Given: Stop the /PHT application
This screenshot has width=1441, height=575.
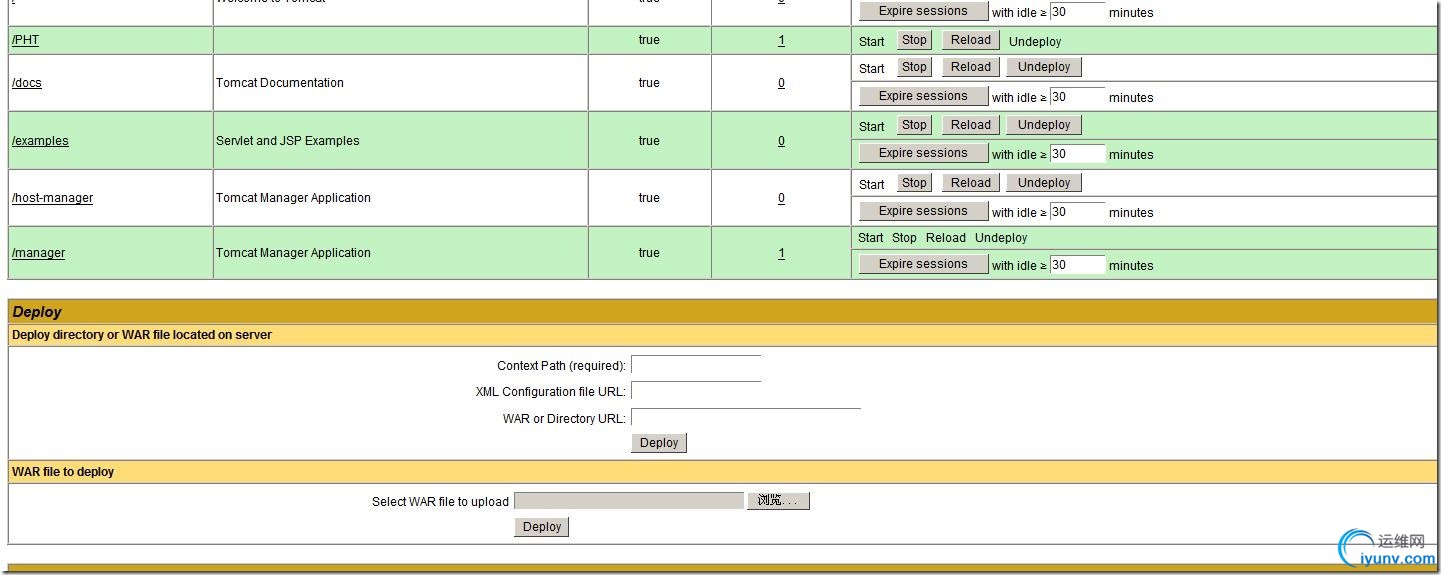Looking at the screenshot, I should point(914,40).
